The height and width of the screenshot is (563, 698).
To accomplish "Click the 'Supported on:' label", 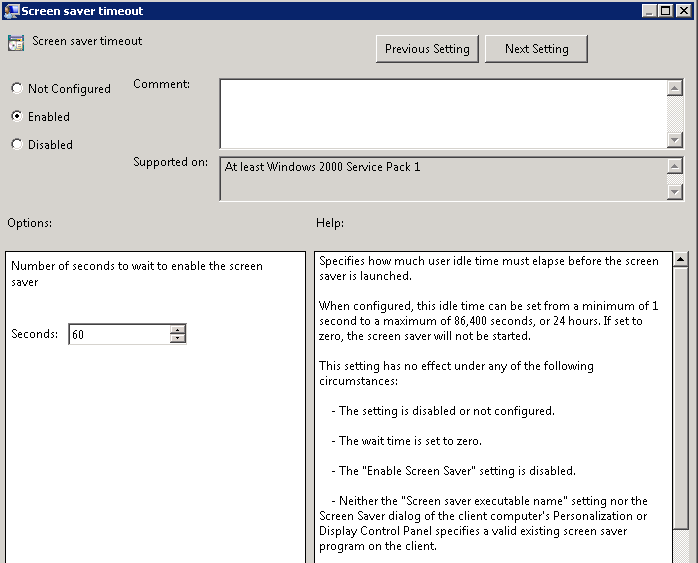I will [170, 162].
